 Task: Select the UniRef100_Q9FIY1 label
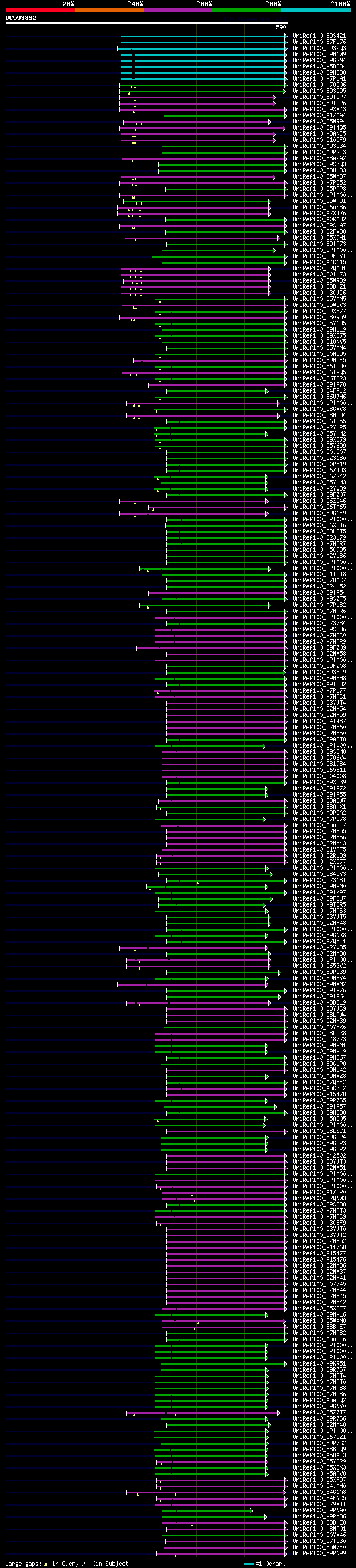click(319, 256)
